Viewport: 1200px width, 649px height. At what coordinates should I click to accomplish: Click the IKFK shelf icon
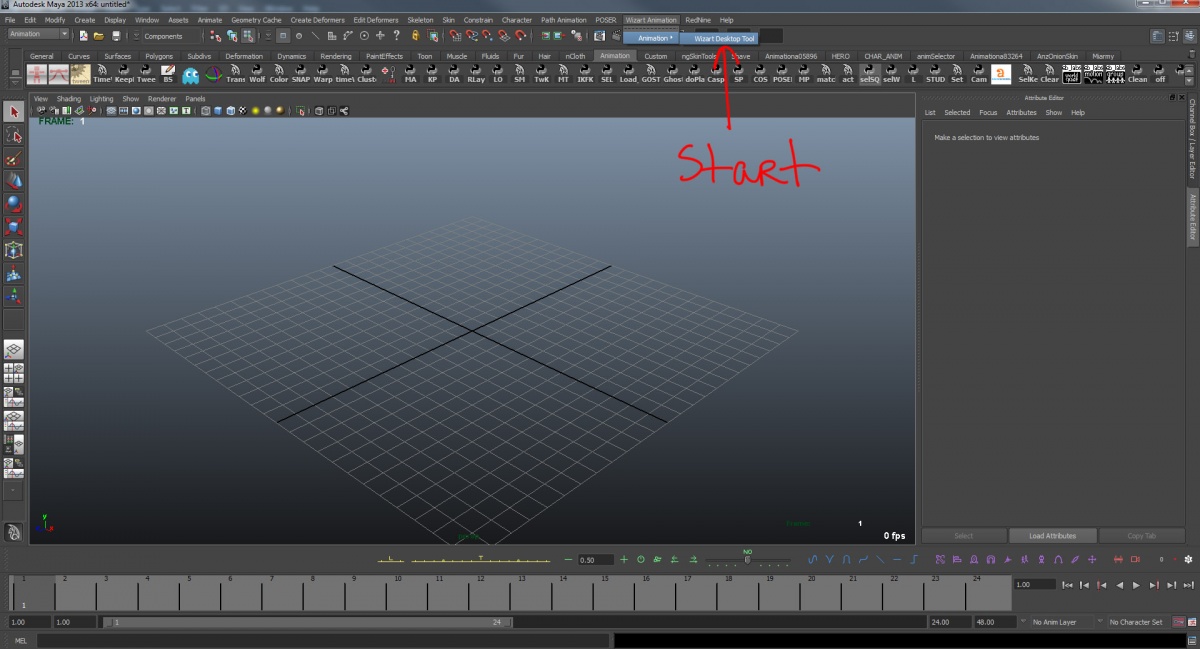(x=586, y=73)
